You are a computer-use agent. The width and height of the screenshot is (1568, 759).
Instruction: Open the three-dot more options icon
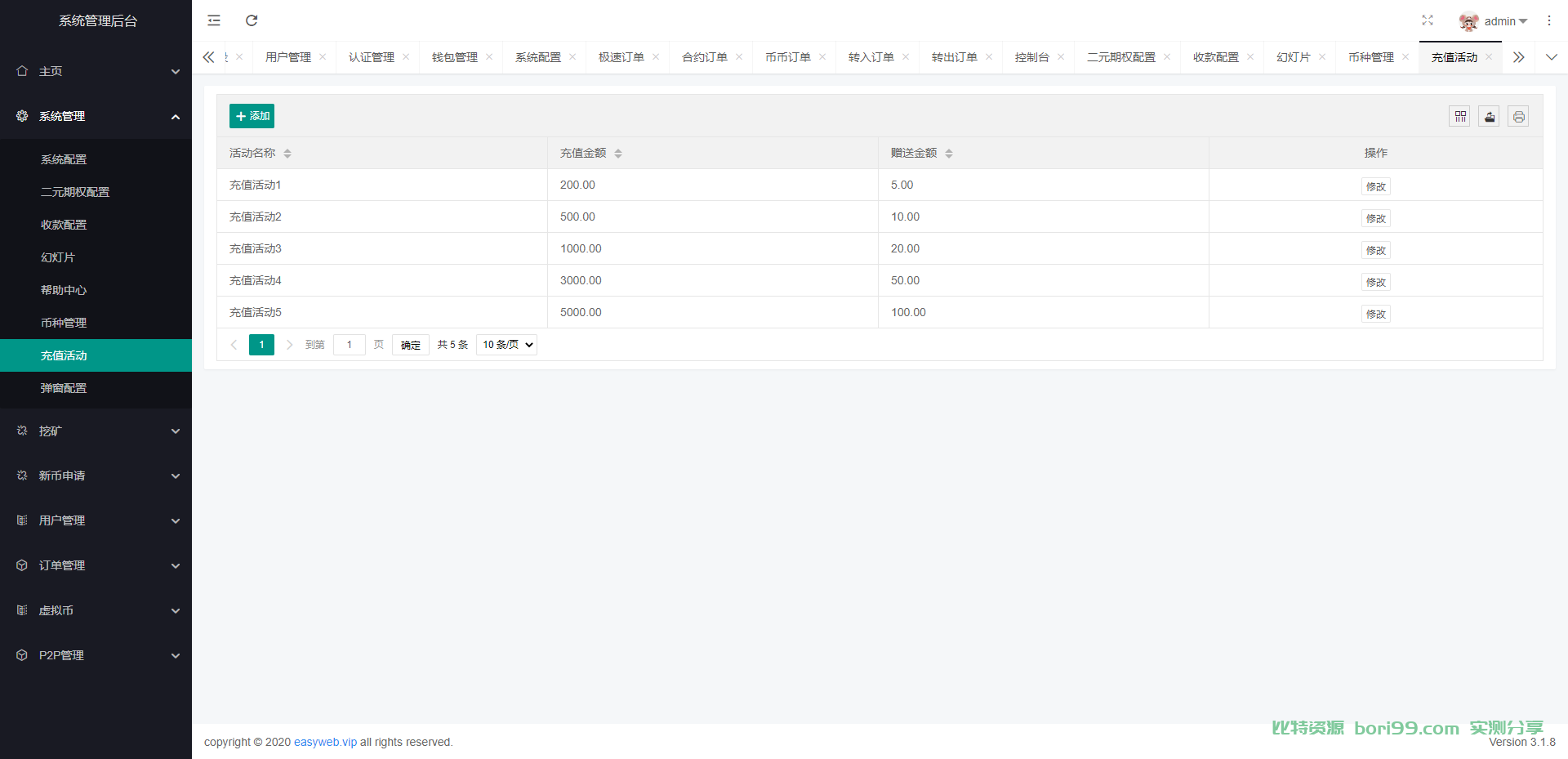[1549, 20]
